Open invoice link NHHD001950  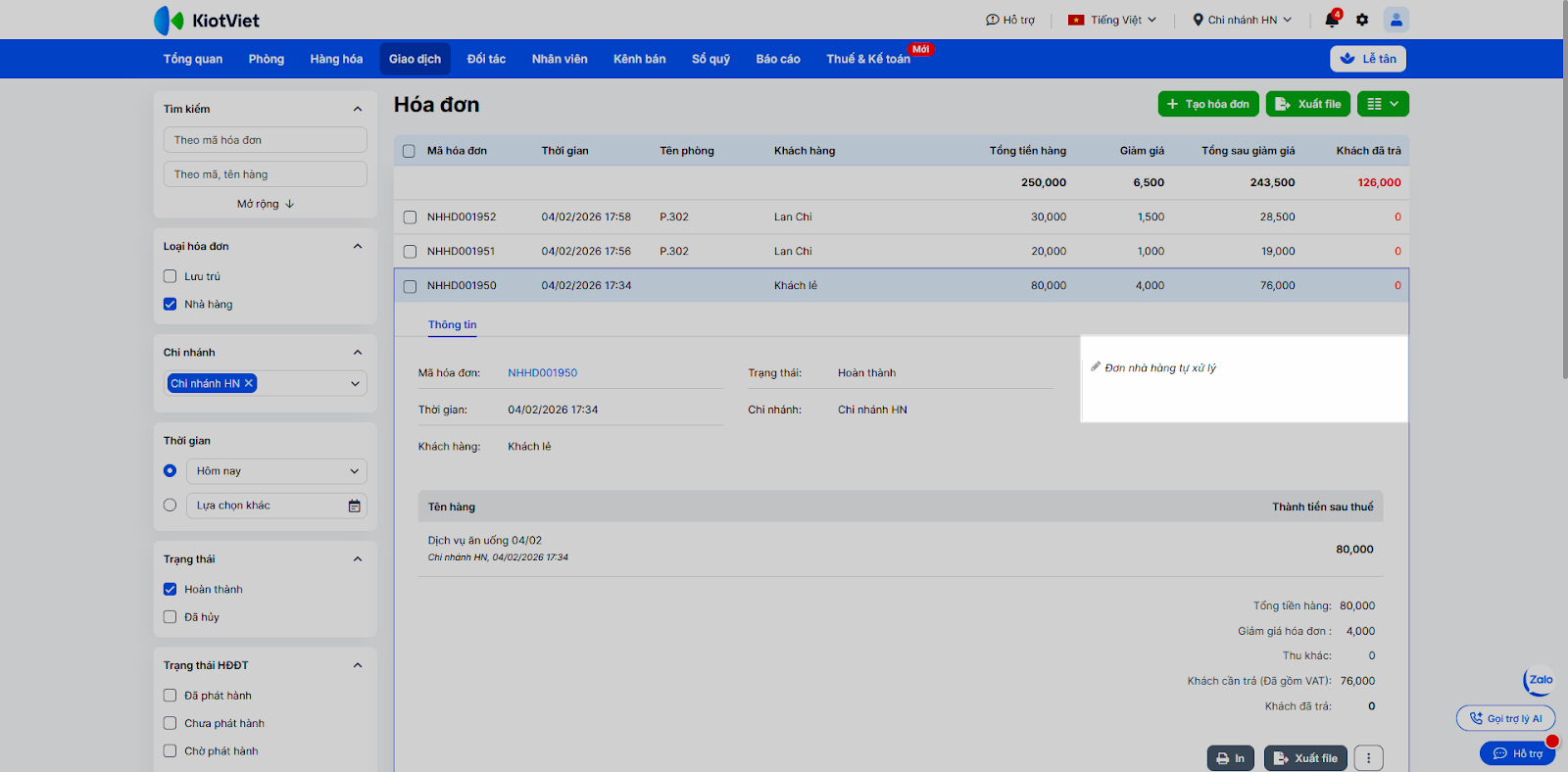[x=543, y=373]
